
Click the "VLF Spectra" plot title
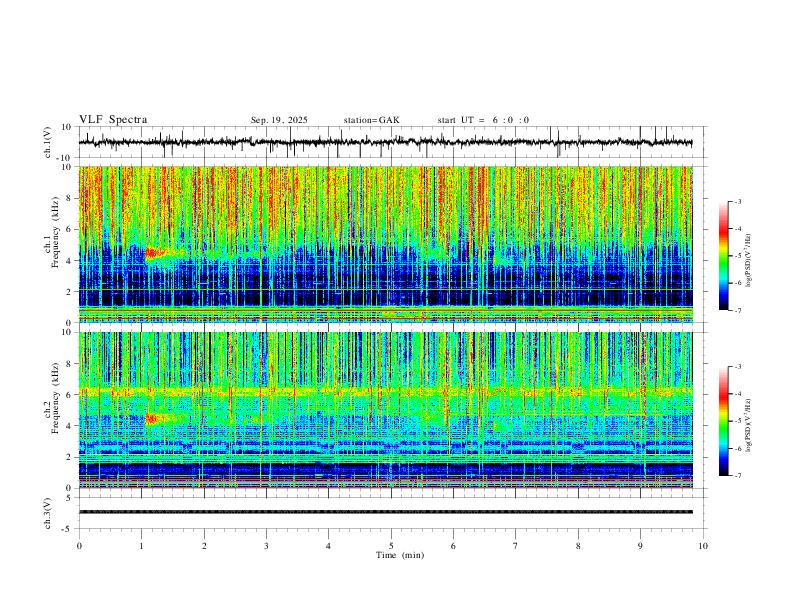point(113,120)
